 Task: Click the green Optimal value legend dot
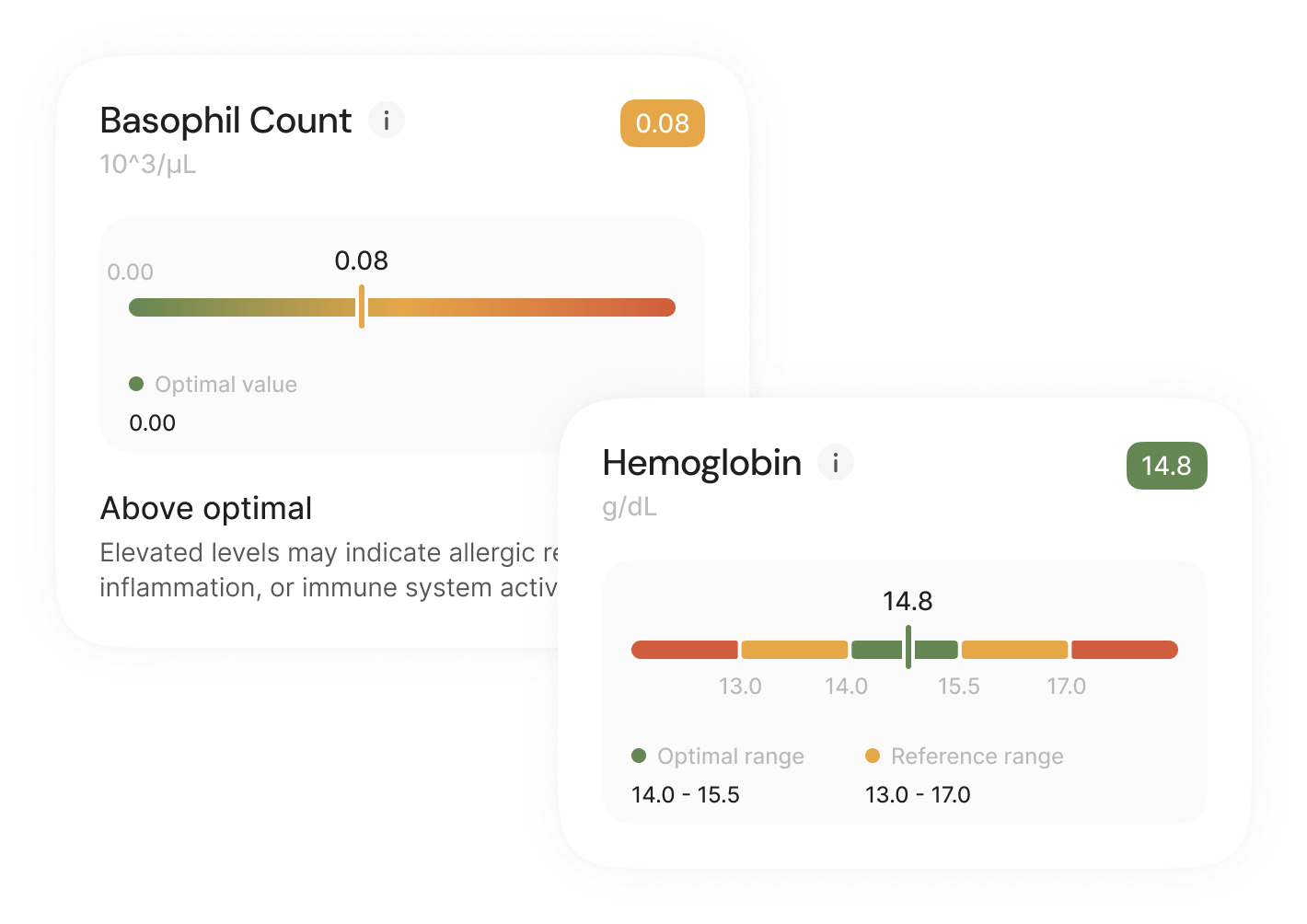(x=136, y=384)
